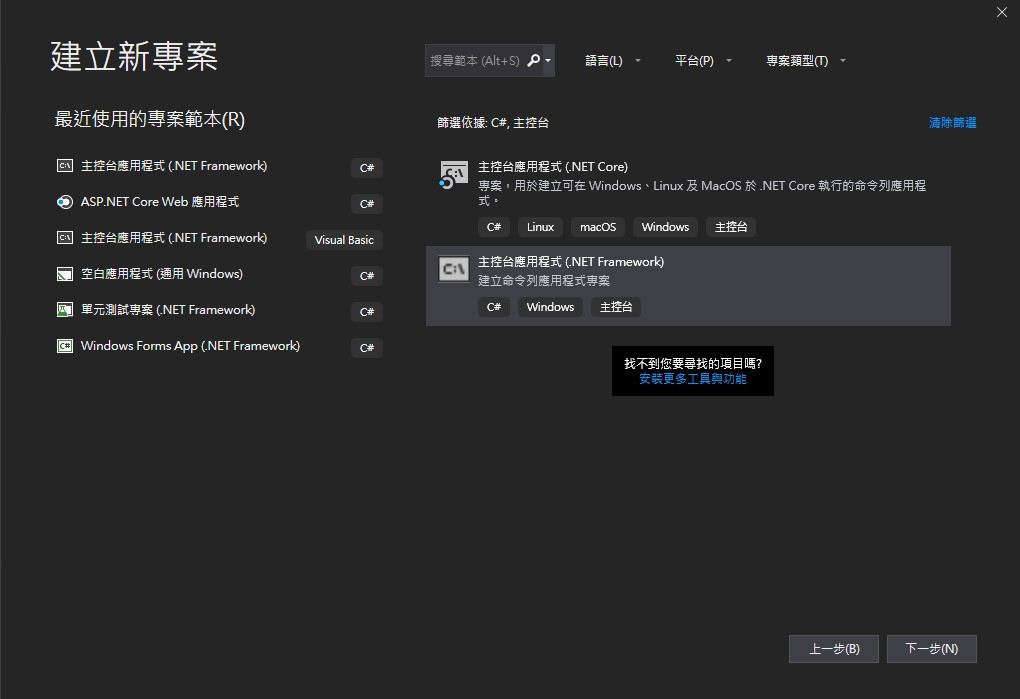Click the C# tag of the .NET Core template
Image resolution: width=1020 pixels, height=699 pixels.
tap(494, 227)
